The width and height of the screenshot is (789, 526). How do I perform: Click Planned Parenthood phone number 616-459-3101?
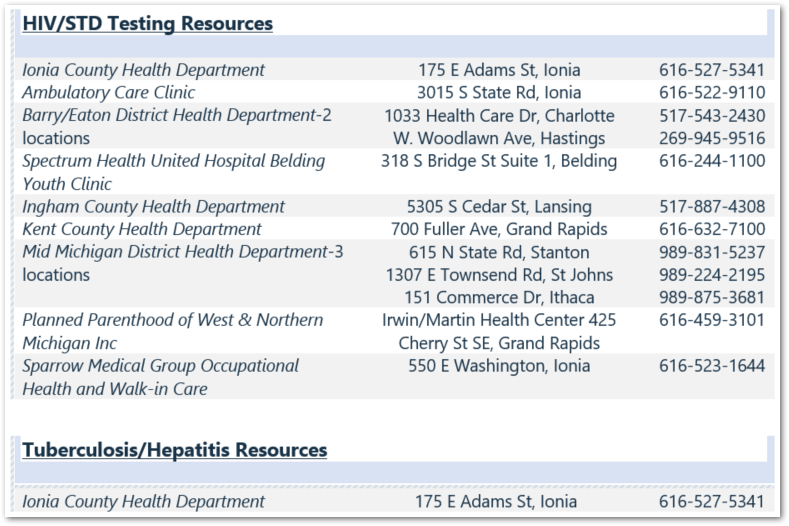pyautogui.click(x=711, y=320)
